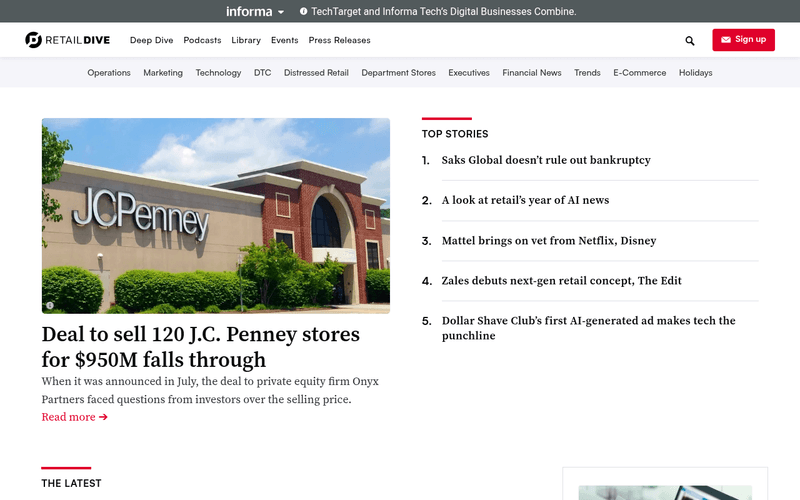The height and width of the screenshot is (500, 800).
Task: Open the search magnifier icon
Action: tap(690, 41)
